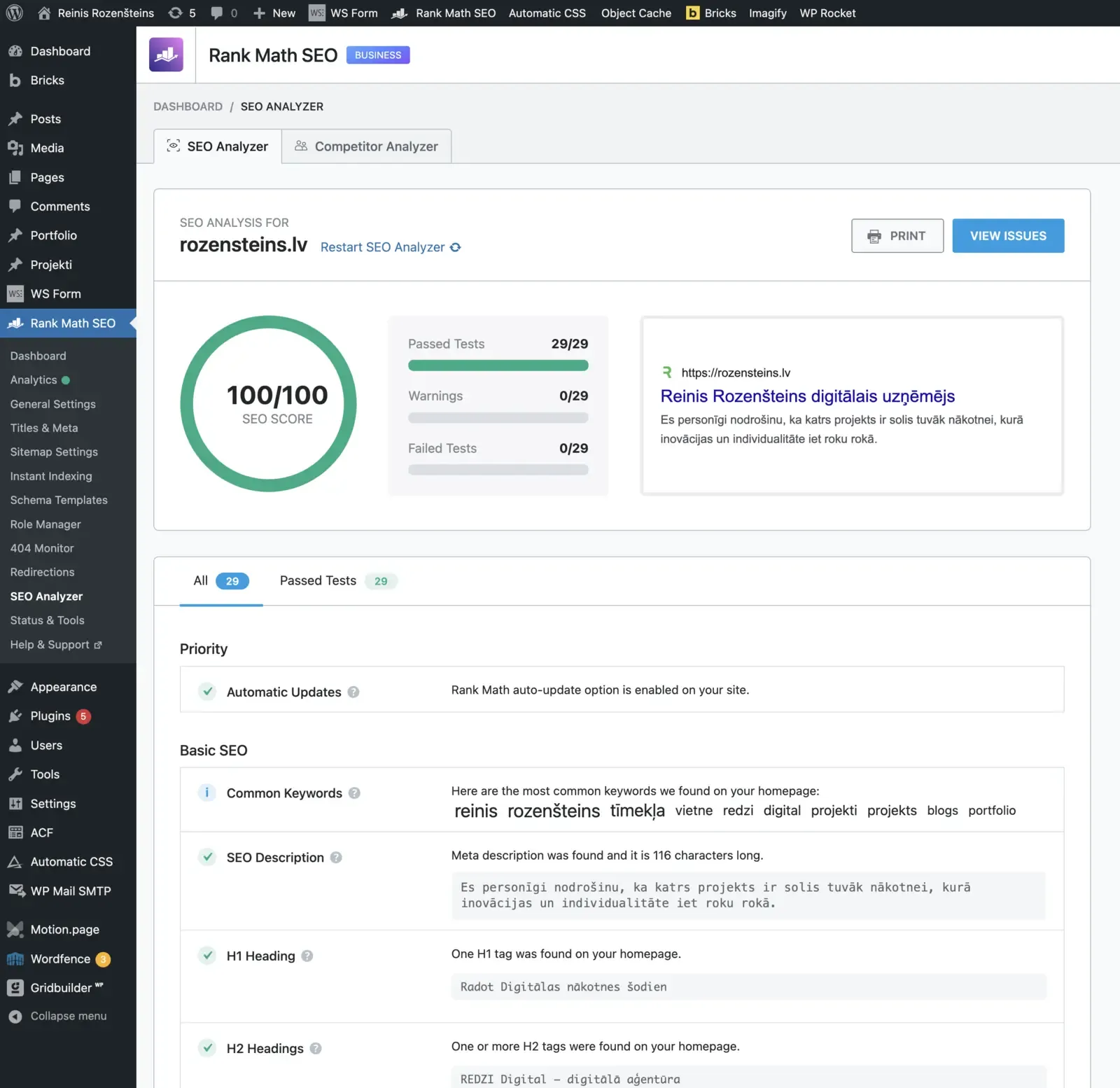Collapse the admin sidebar menu
Image resolution: width=1120 pixels, height=1088 pixels.
tap(68, 1016)
